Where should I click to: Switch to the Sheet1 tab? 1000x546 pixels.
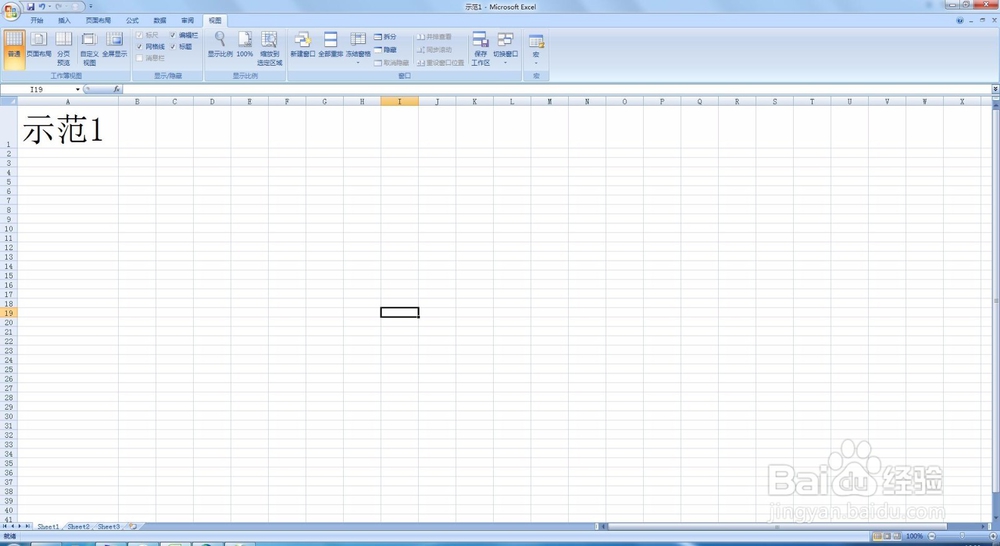click(48, 527)
